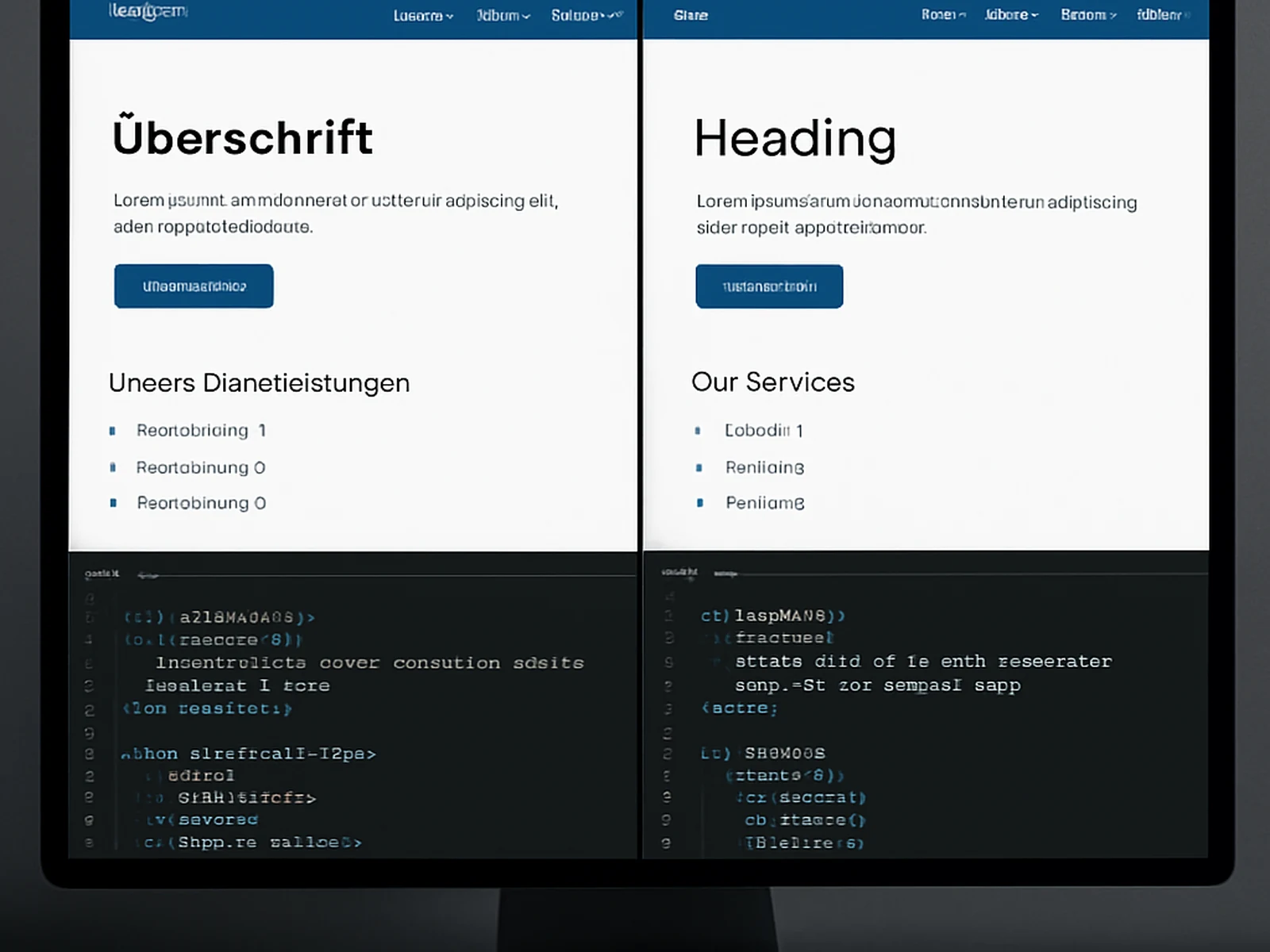Screen dimensions: 1270x952
Task: Click the blue button under Überschrift
Action: (194, 286)
